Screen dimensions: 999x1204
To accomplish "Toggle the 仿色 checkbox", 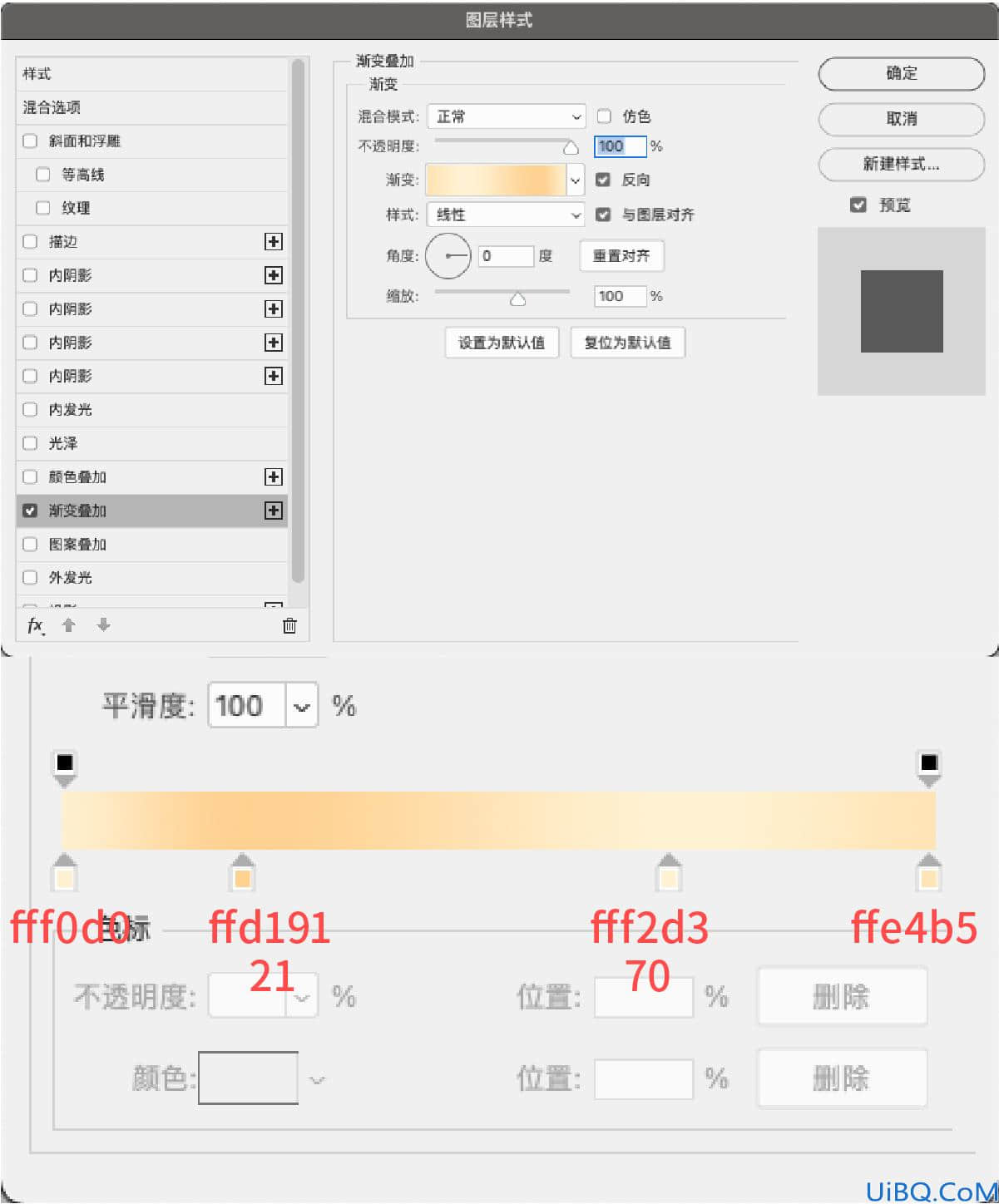I will click(x=604, y=116).
